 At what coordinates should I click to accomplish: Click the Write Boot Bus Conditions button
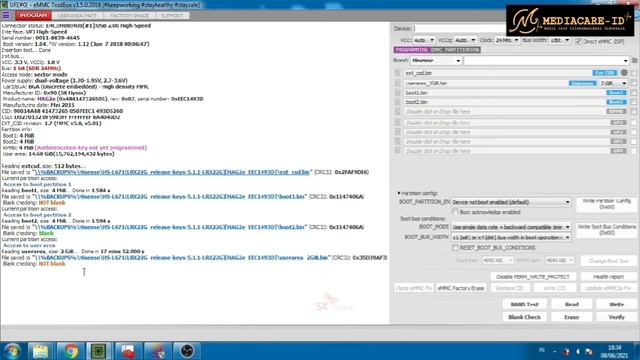pyautogui.click(x=607, y=229)
